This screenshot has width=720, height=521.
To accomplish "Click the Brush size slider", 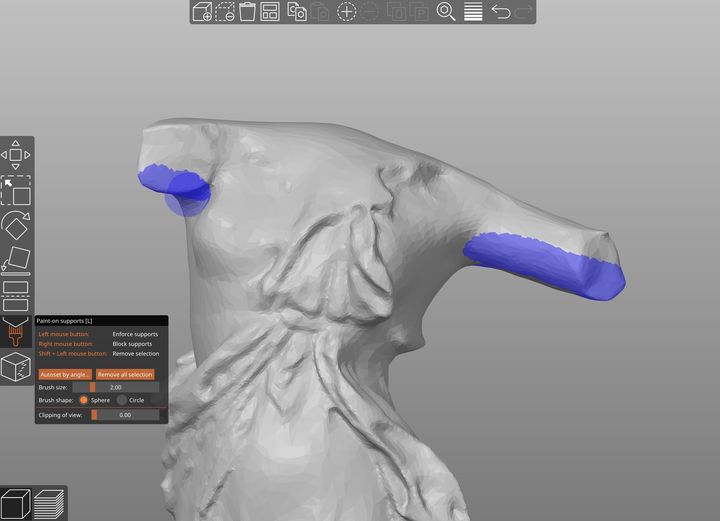I will tap(115, 387).
